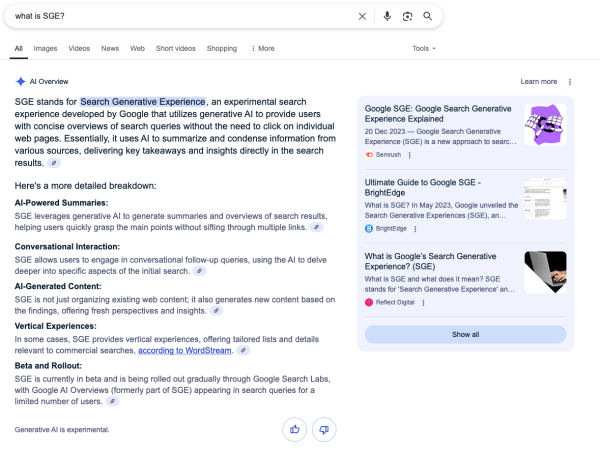Screen dimensions: 600x450
Task: Click the thumbs down feedback button
Action: click(x=324, y=429)
